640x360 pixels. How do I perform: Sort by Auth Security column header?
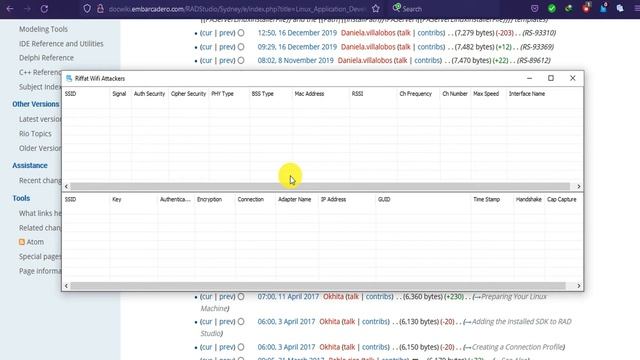click(149, 94)
